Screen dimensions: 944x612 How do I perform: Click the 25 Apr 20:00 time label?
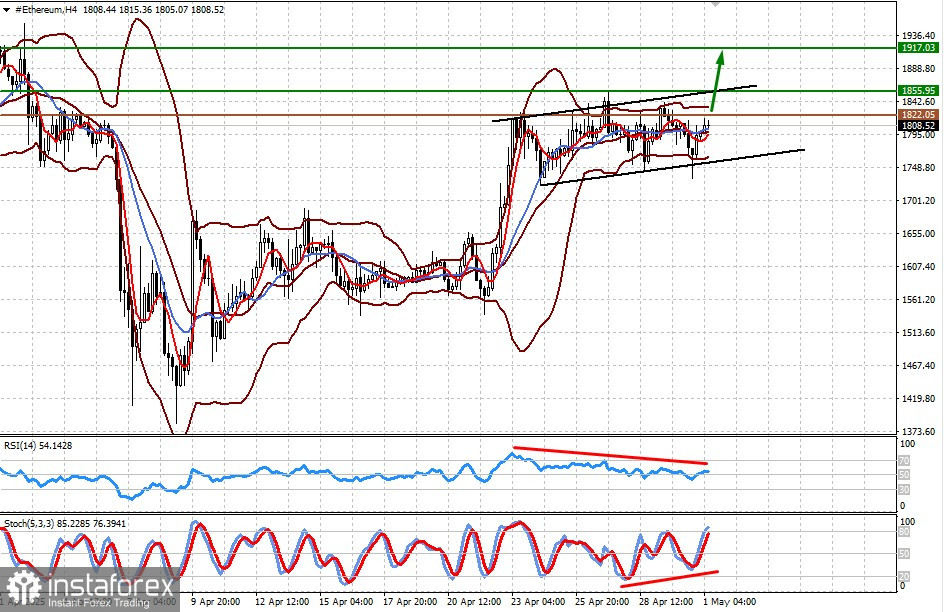pyautogui.click(x=602, y=602)
